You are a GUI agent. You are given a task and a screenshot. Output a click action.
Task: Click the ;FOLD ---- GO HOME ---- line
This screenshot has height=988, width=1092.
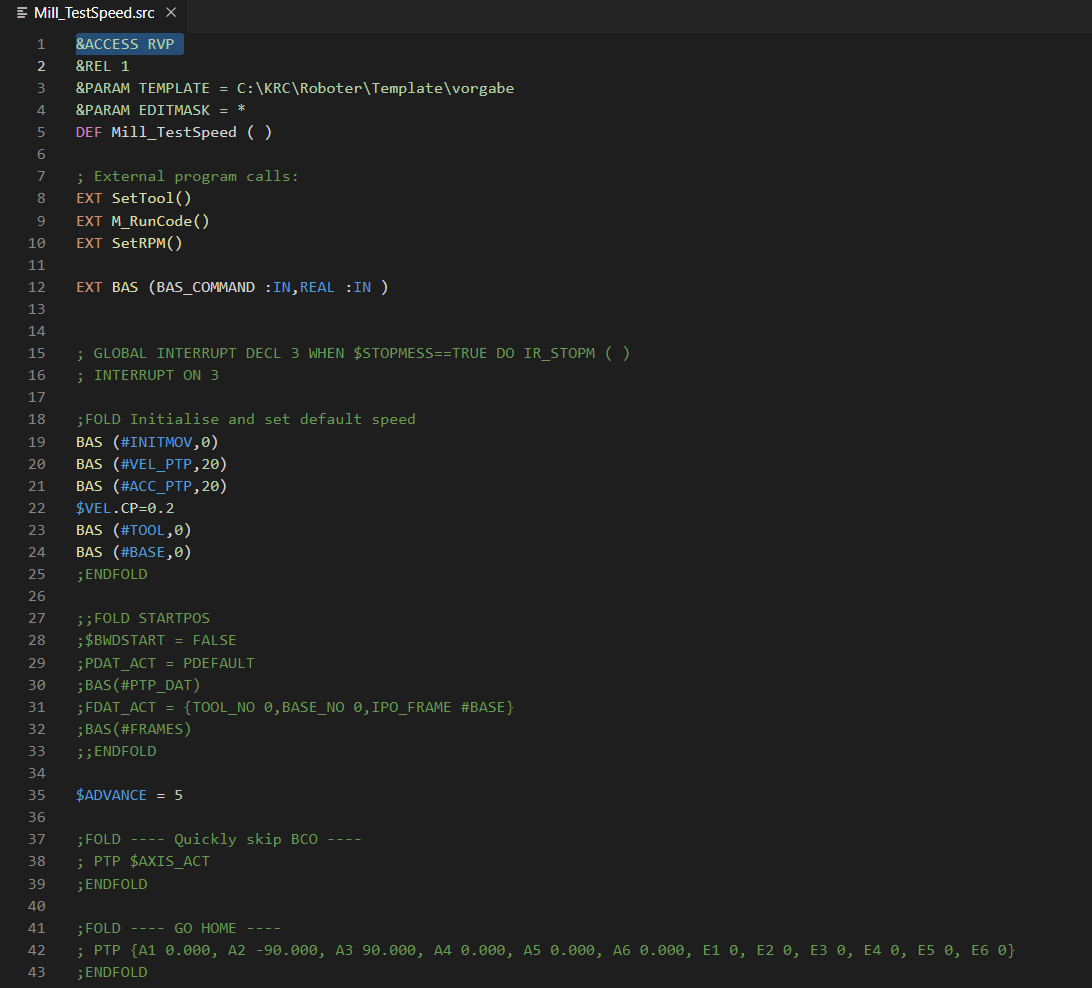click(178, 928)
